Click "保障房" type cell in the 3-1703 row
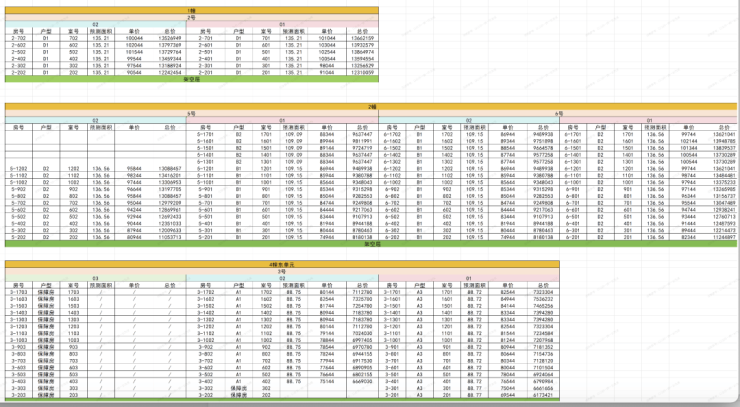This screenshot has width=740, height=407. pos(46,292)
